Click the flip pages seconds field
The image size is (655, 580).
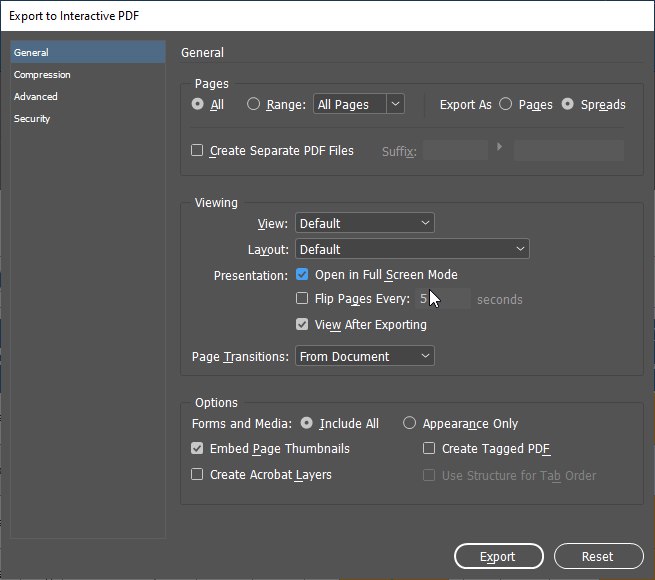click(x=443, y=299)
